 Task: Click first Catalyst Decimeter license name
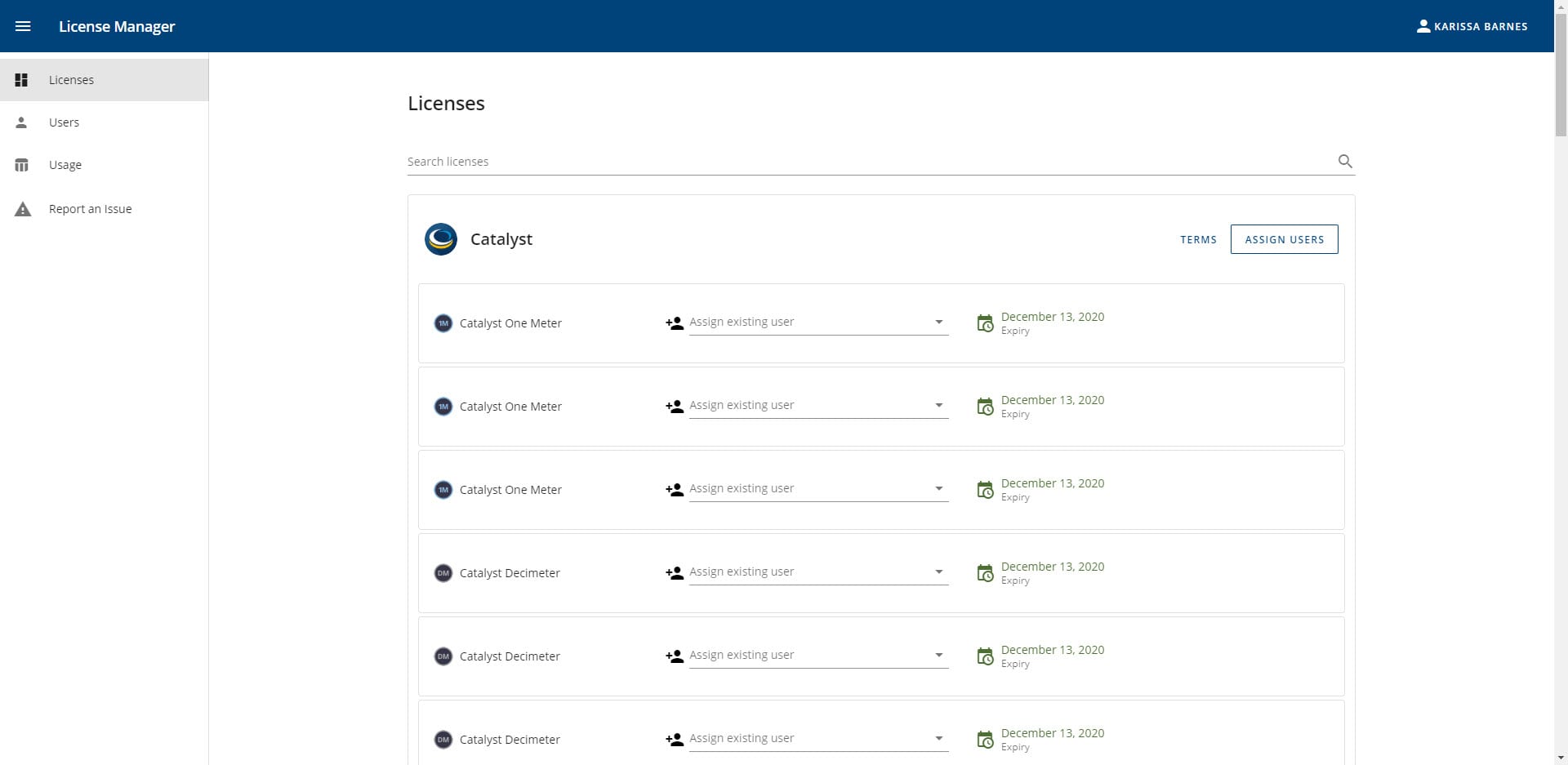point(510,573)
